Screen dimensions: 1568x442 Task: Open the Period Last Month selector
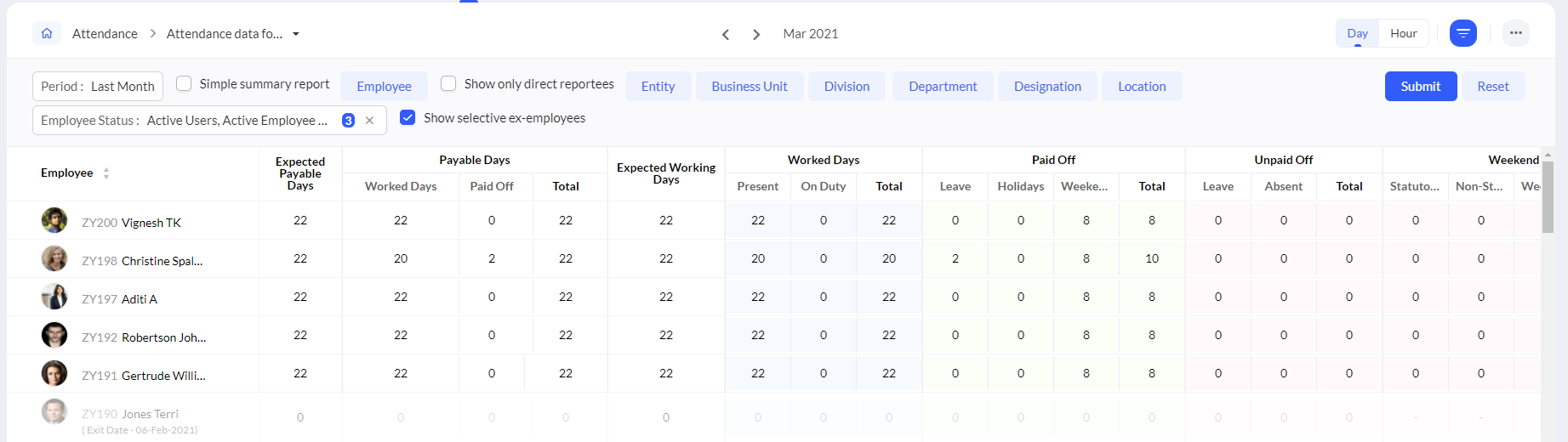[x=98, y=87]
